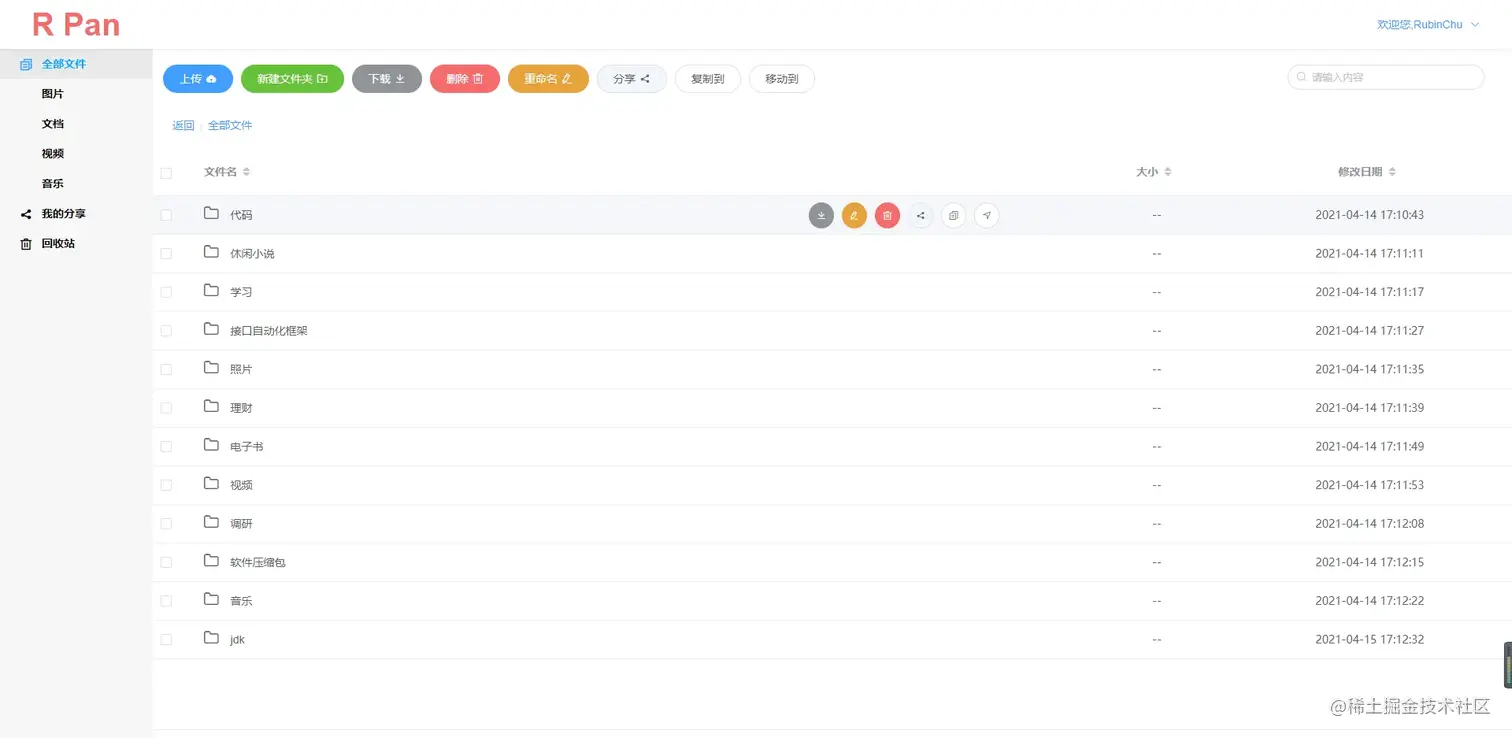Click the copy icon in the 代码 row
This screenshot has height=738, width=1512.
click(953, 215)
